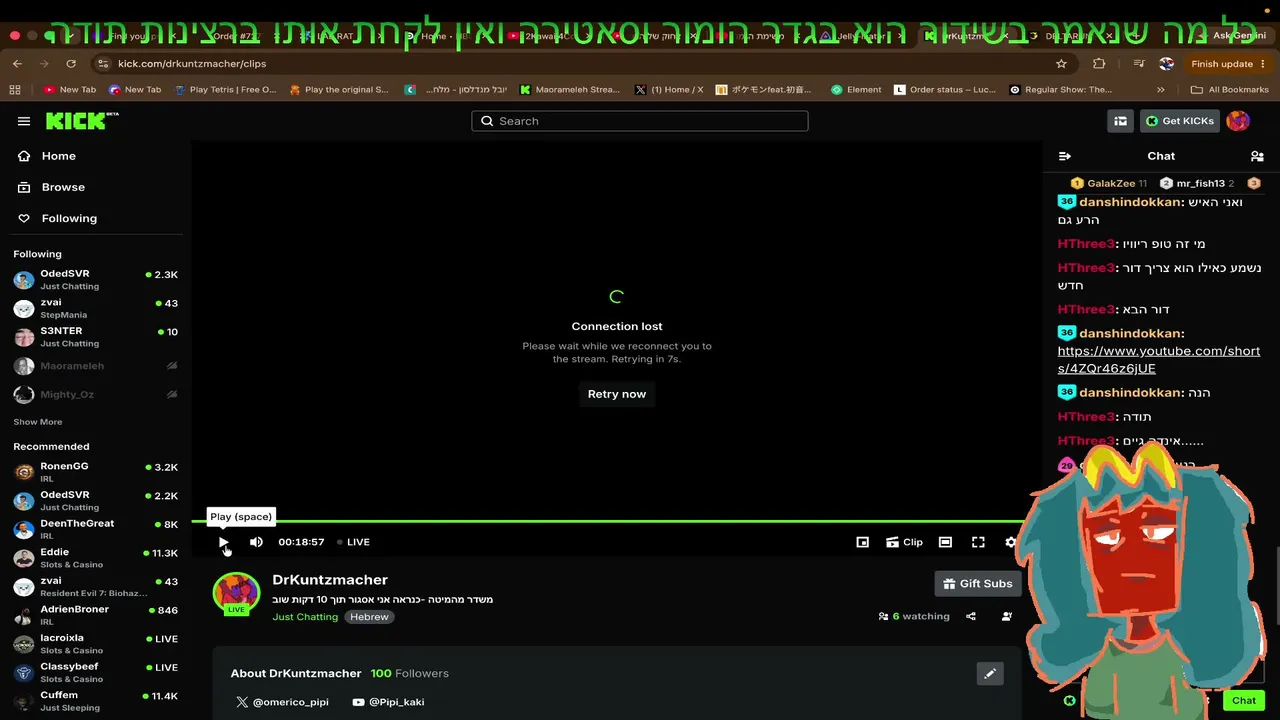This screenshot has height=720, width=1280.
Task: Open the All Bookmarks folder
Action: [x=1230, y=89]
